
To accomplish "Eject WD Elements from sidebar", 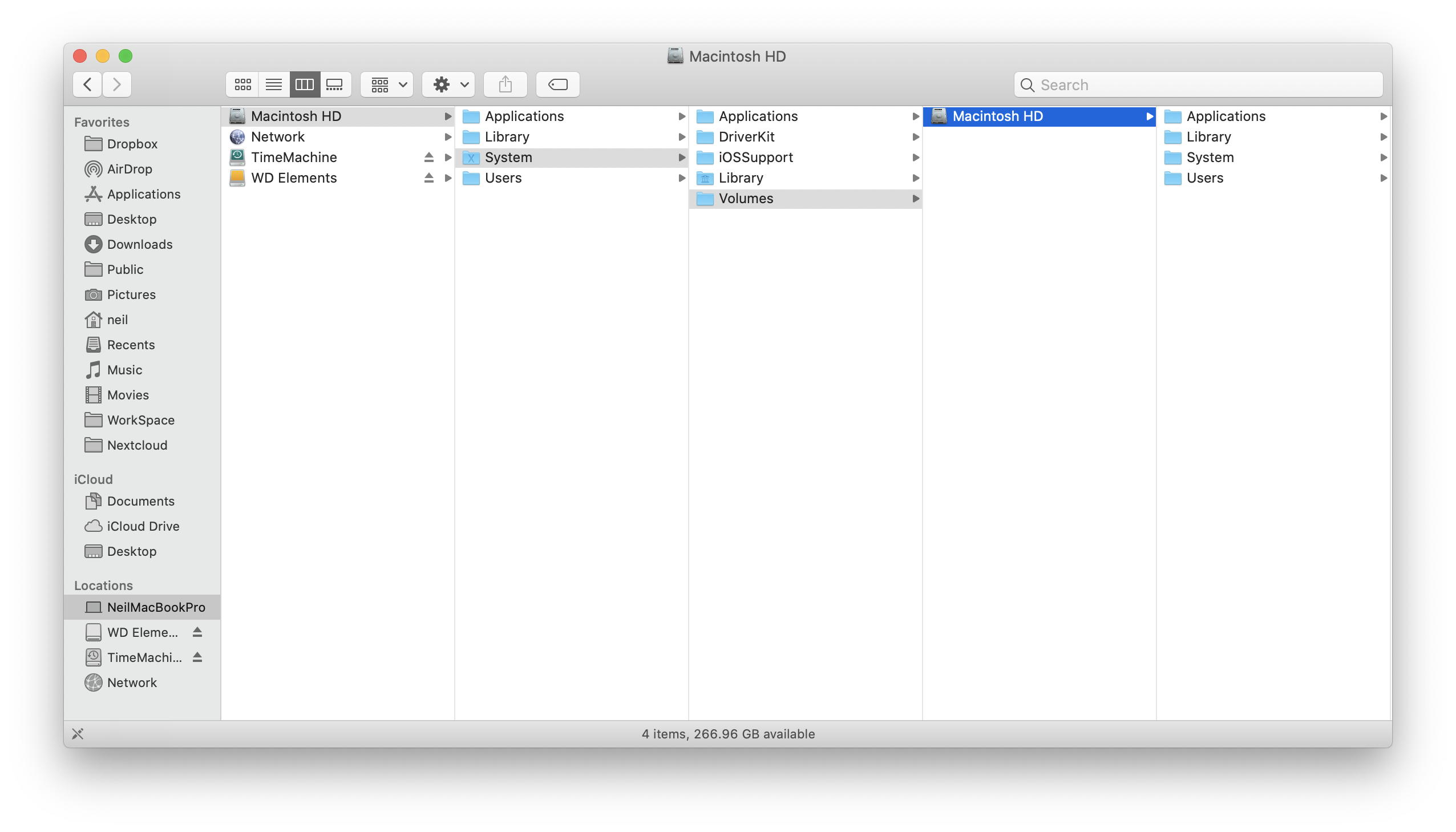I will tap(197, 632).
